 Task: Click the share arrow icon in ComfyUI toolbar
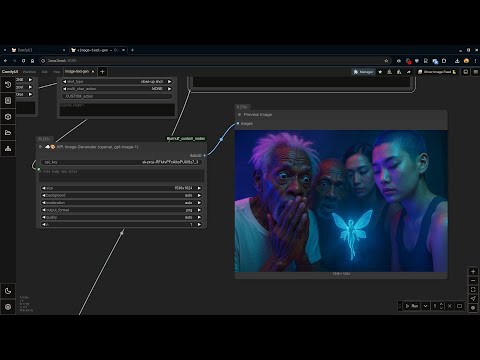click(409, 72)
